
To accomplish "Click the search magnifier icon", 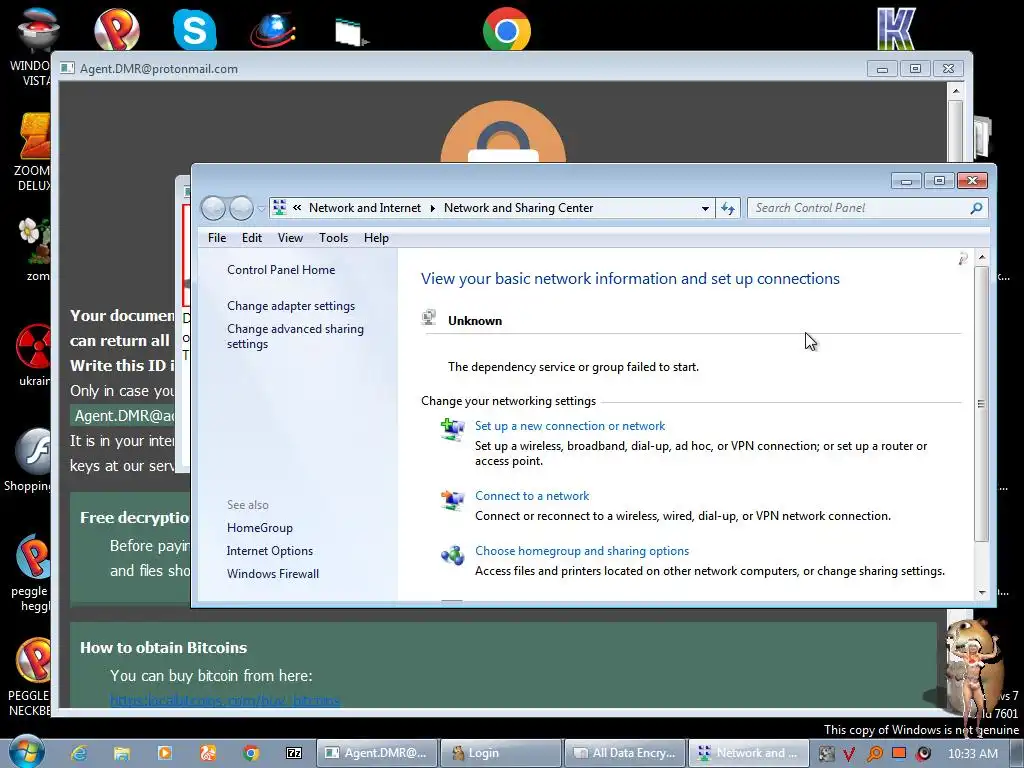I will pyautogui.click(x=976, y=208).
